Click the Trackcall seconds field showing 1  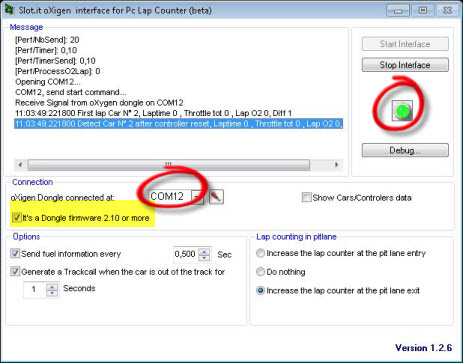pyautogui.click(x=35, y=289)
